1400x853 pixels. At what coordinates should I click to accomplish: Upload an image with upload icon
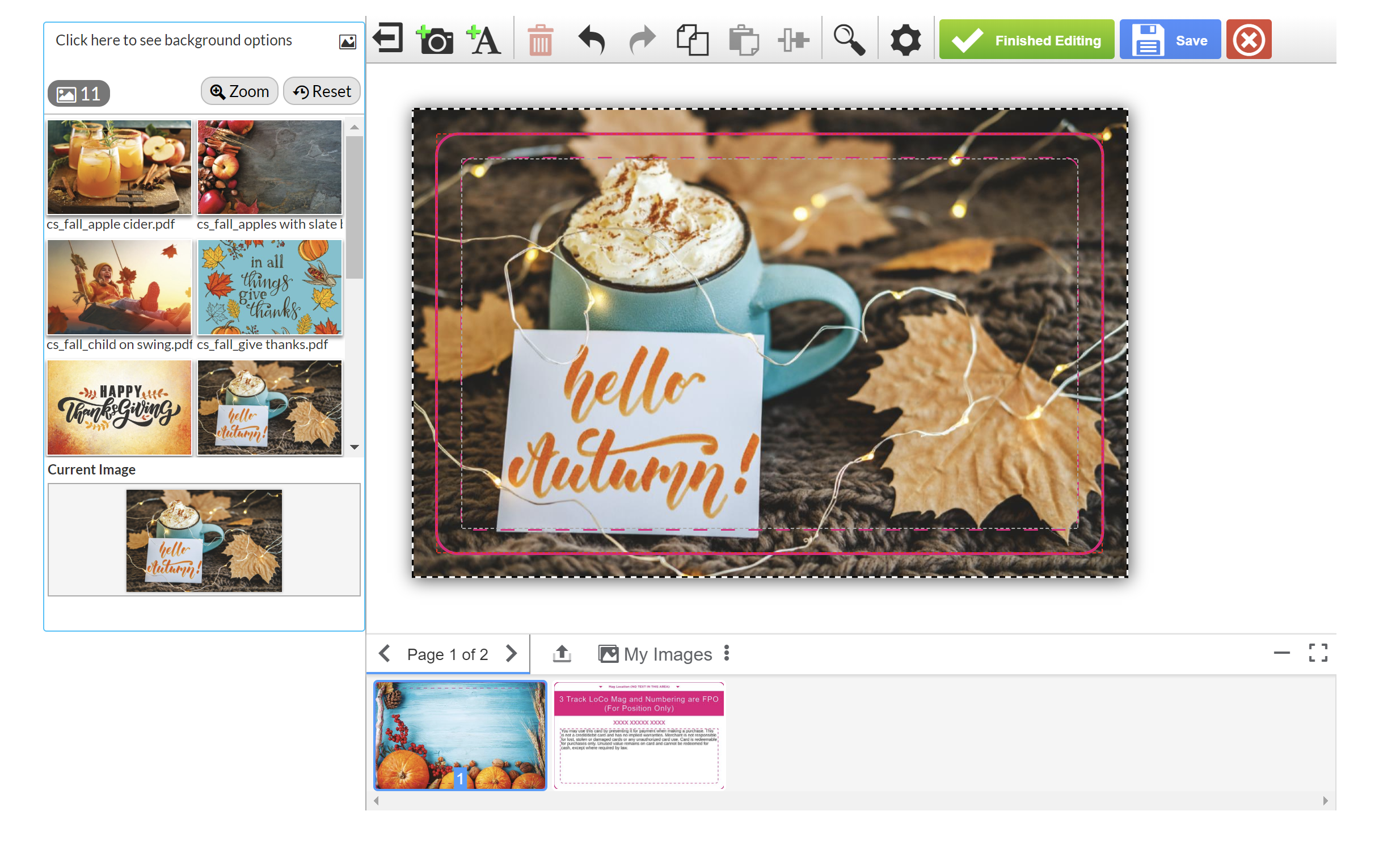(562, 654)
